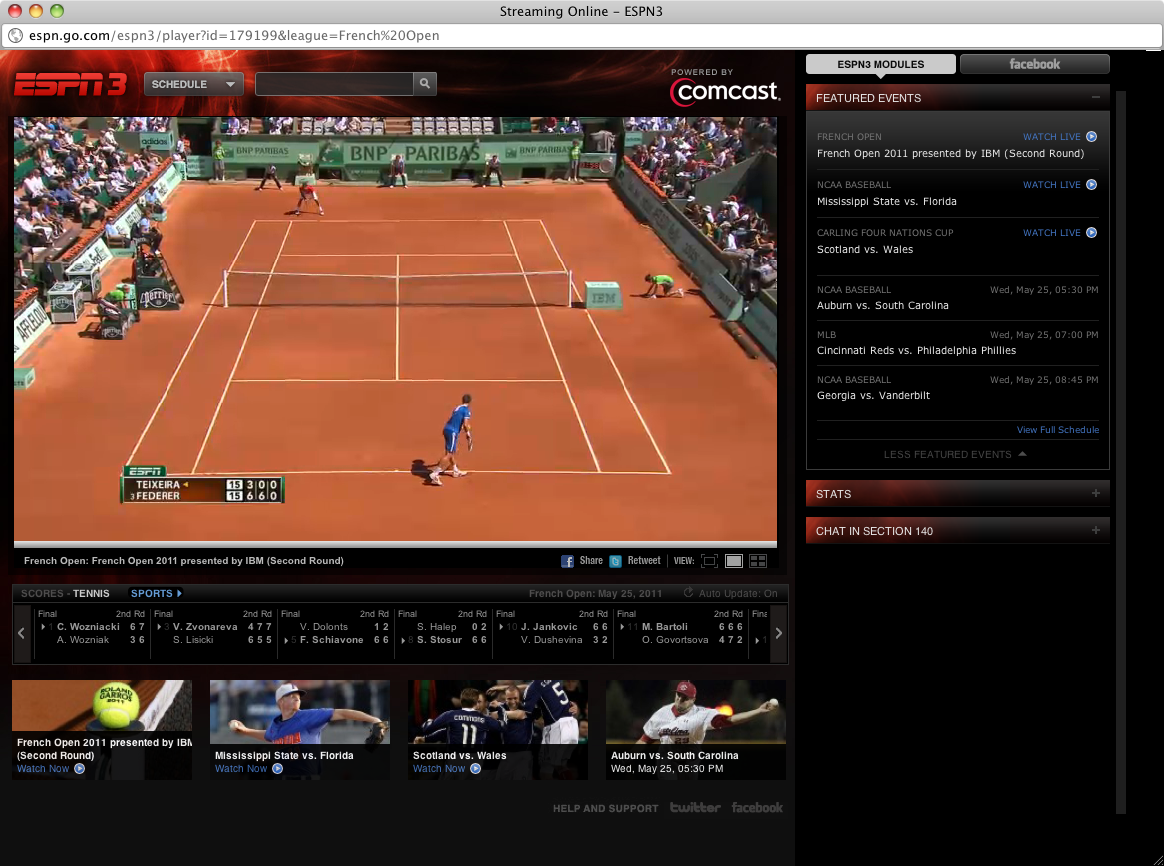
Task: Click Watch Live for Carling Four Nations Cup
Action: point(1052,232)
